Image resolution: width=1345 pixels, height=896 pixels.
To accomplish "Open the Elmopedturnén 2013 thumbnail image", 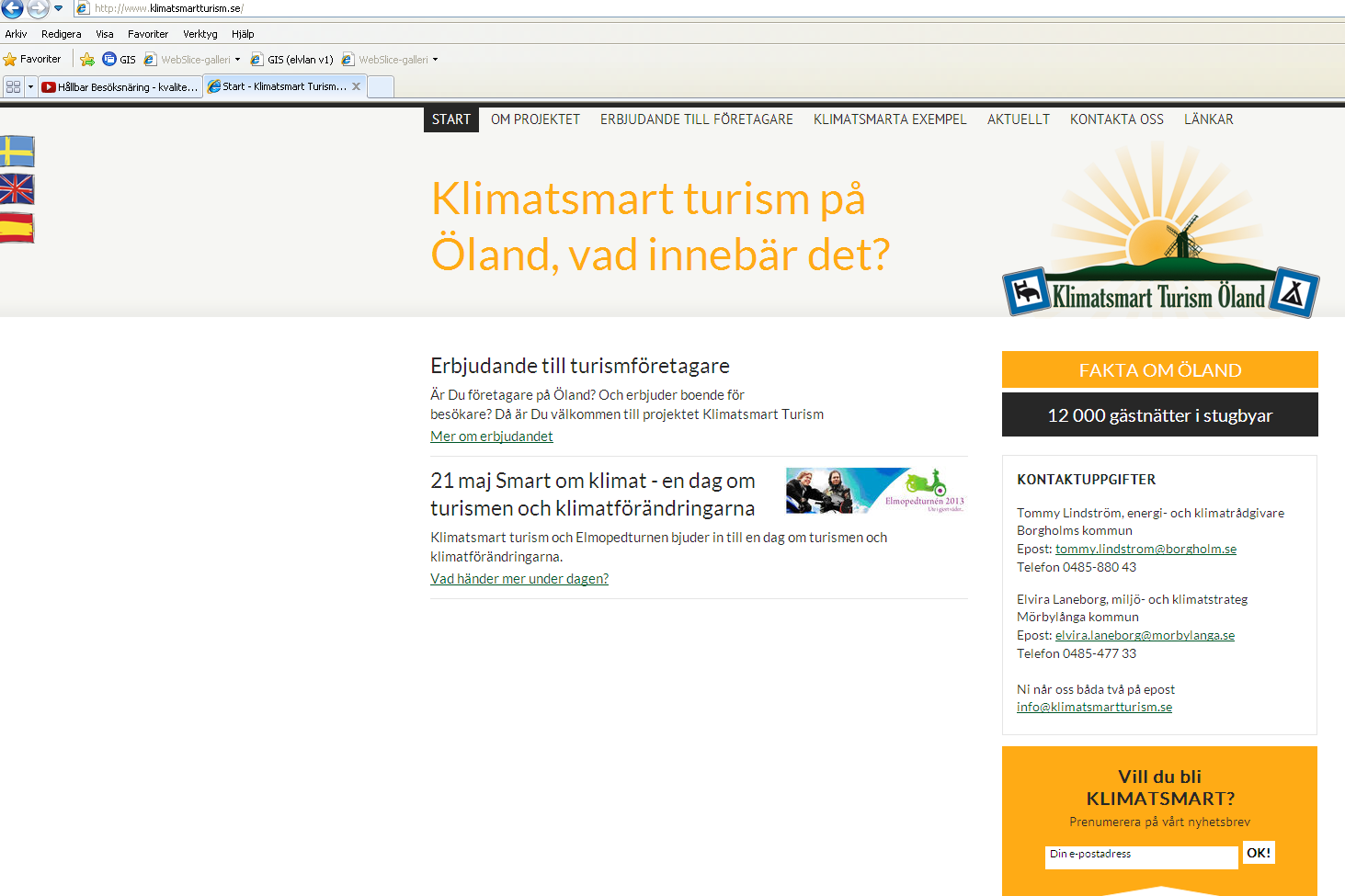I will coord(876,491).
